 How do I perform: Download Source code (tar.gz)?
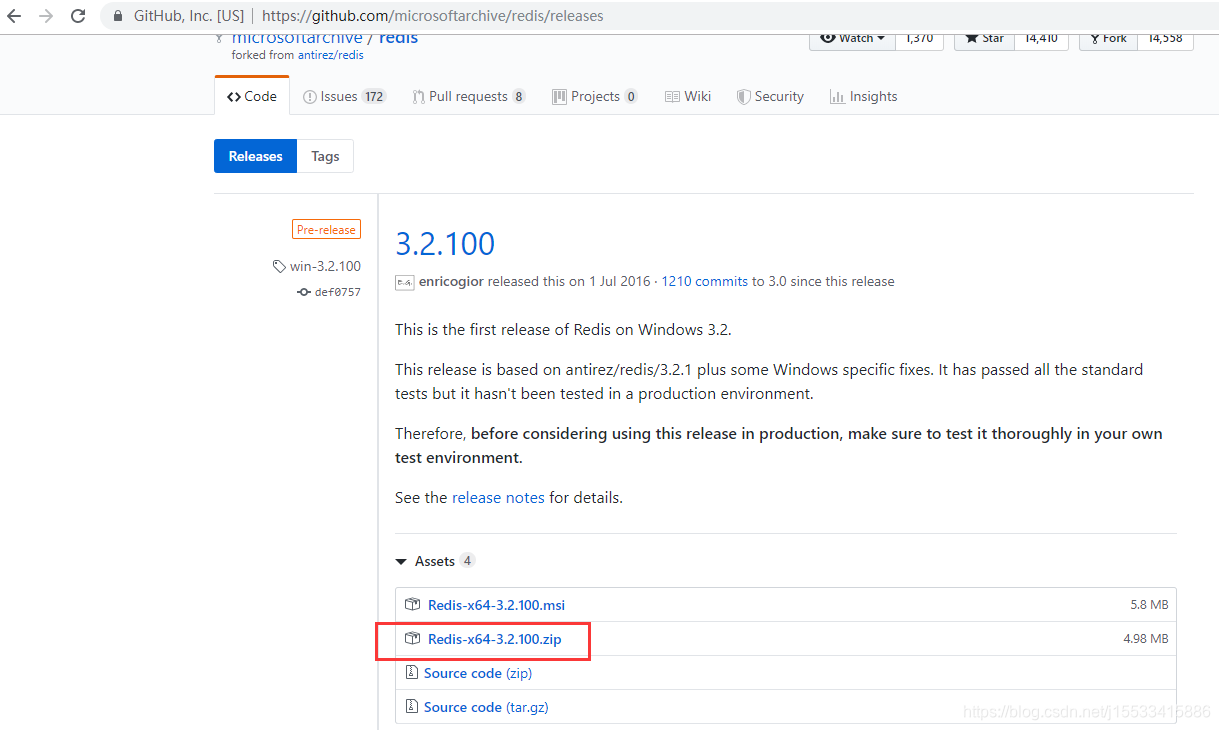486,707
